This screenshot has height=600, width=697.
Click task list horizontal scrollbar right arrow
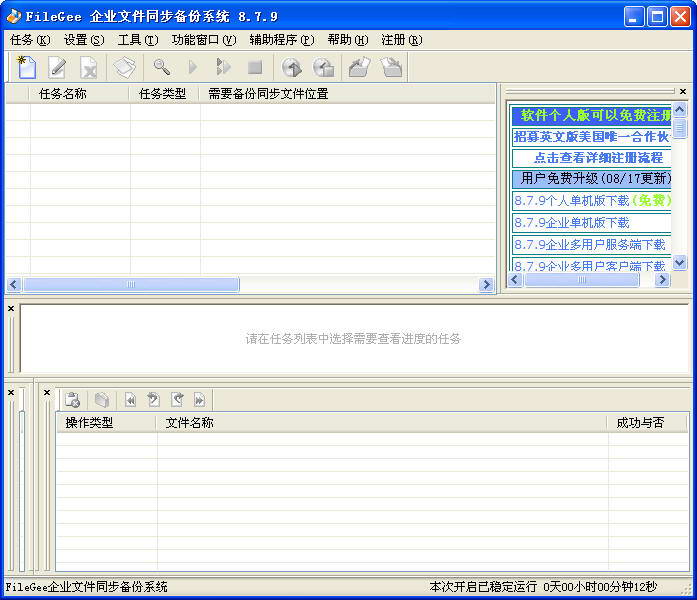(486, 284)
